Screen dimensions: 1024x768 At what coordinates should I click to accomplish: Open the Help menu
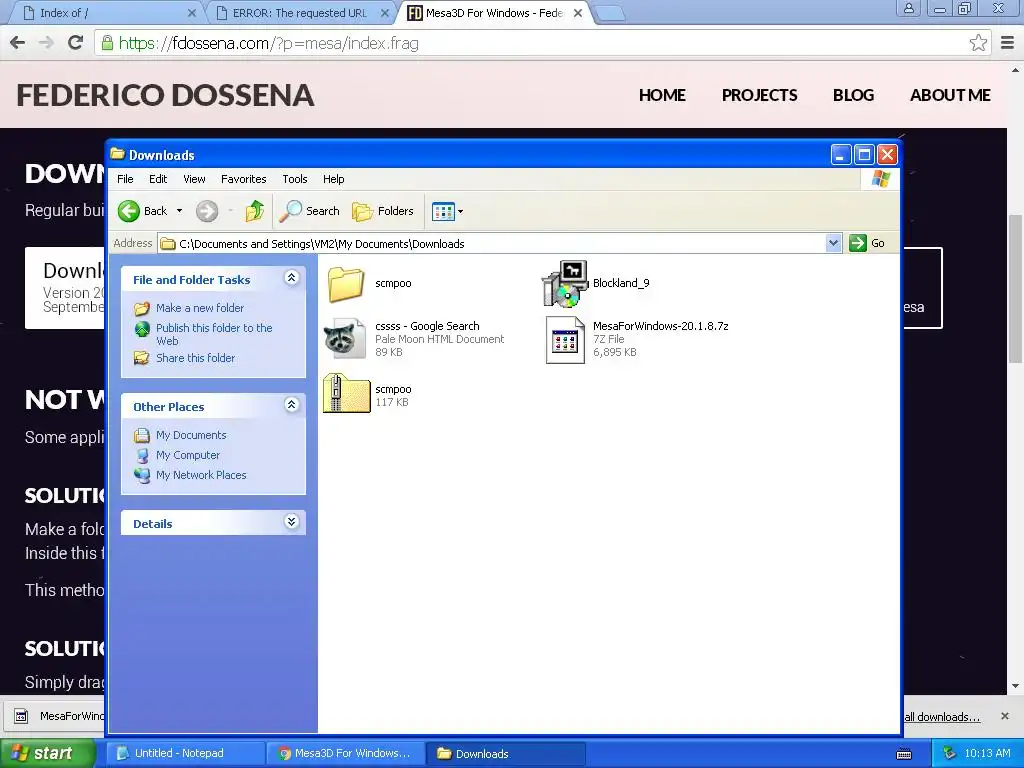click(x=333, y=179)
